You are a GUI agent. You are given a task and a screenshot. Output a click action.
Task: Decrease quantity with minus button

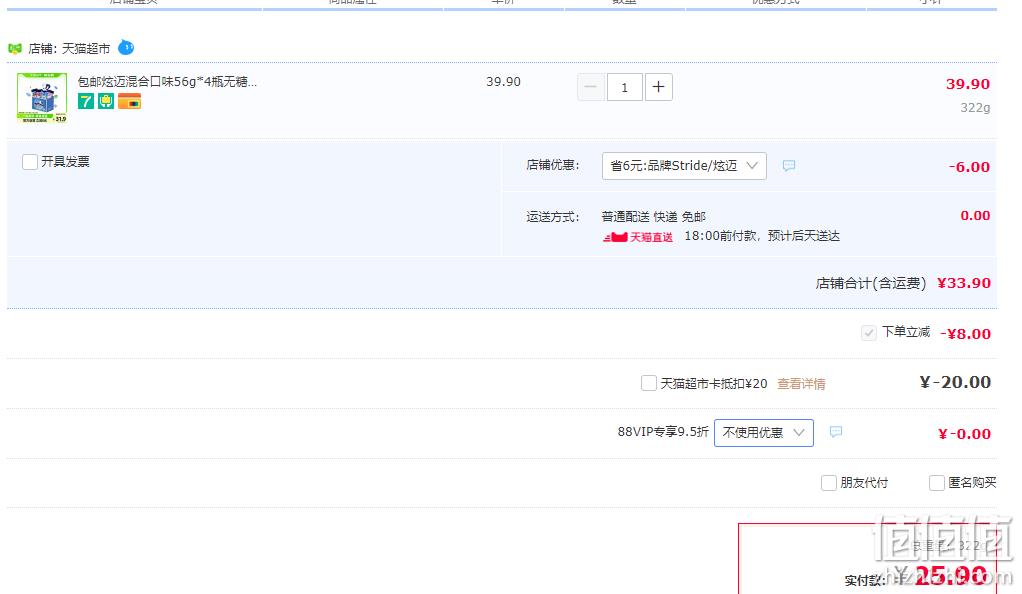click(591, 87)
